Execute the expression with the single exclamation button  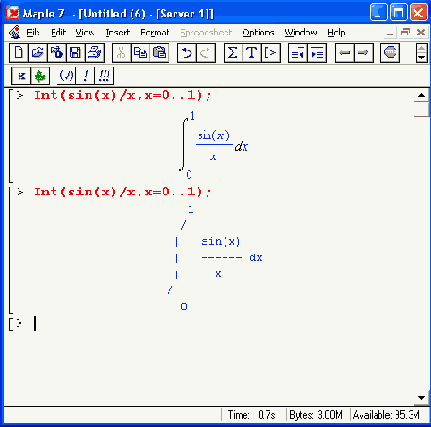(85, 76)
